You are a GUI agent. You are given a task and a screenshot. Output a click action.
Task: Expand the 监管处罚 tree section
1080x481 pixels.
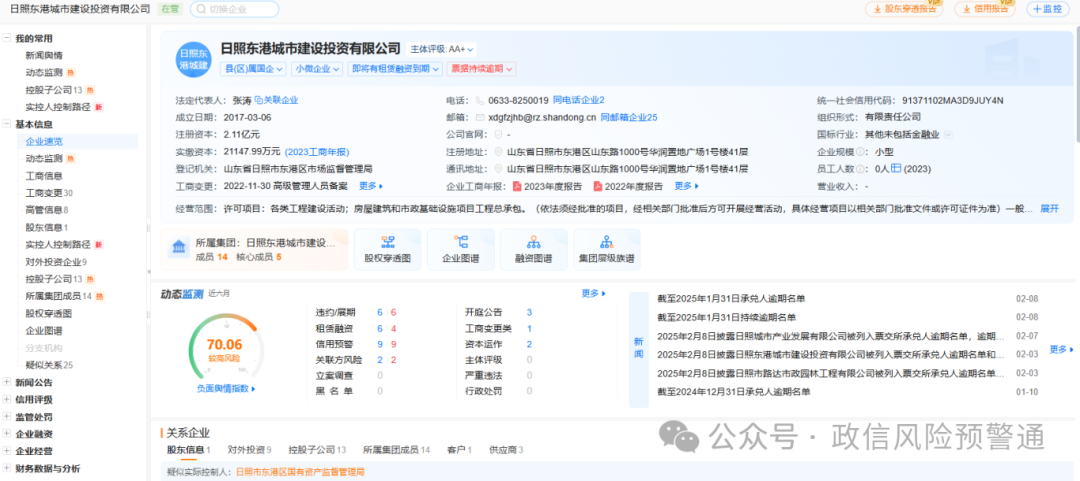(x=6, y=417)
